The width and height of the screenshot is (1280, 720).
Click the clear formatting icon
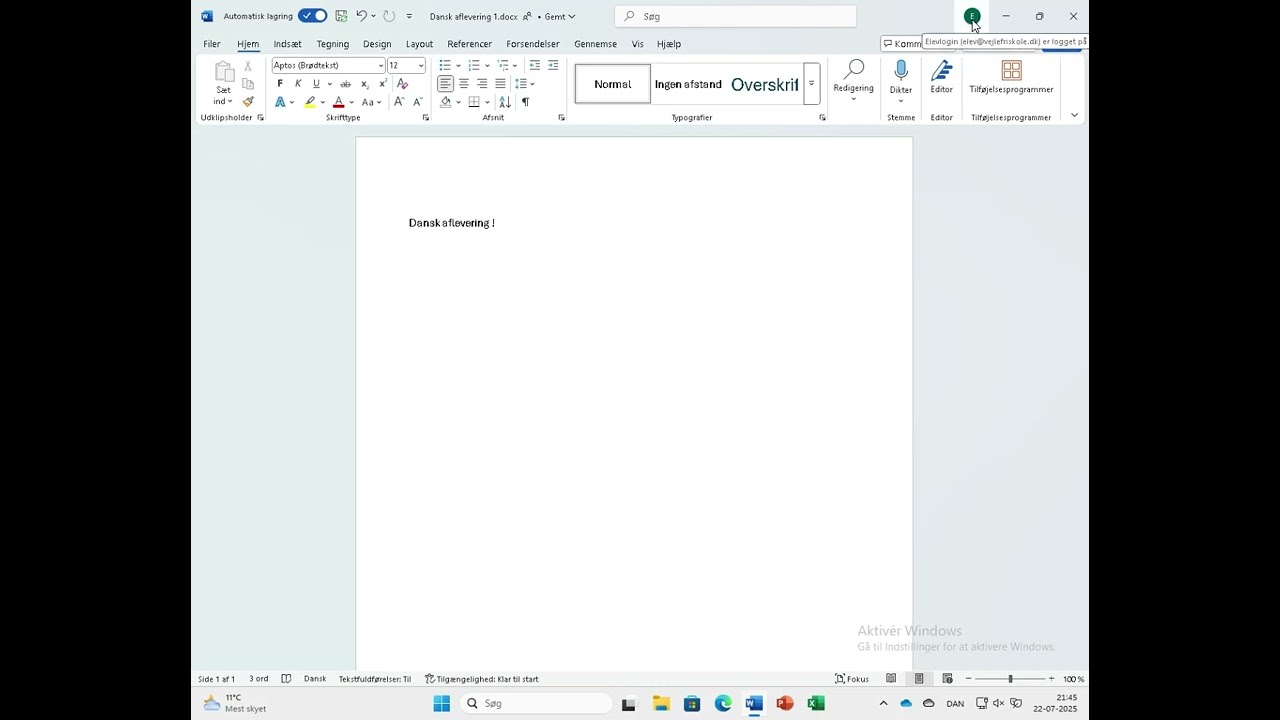coord(403,84)
